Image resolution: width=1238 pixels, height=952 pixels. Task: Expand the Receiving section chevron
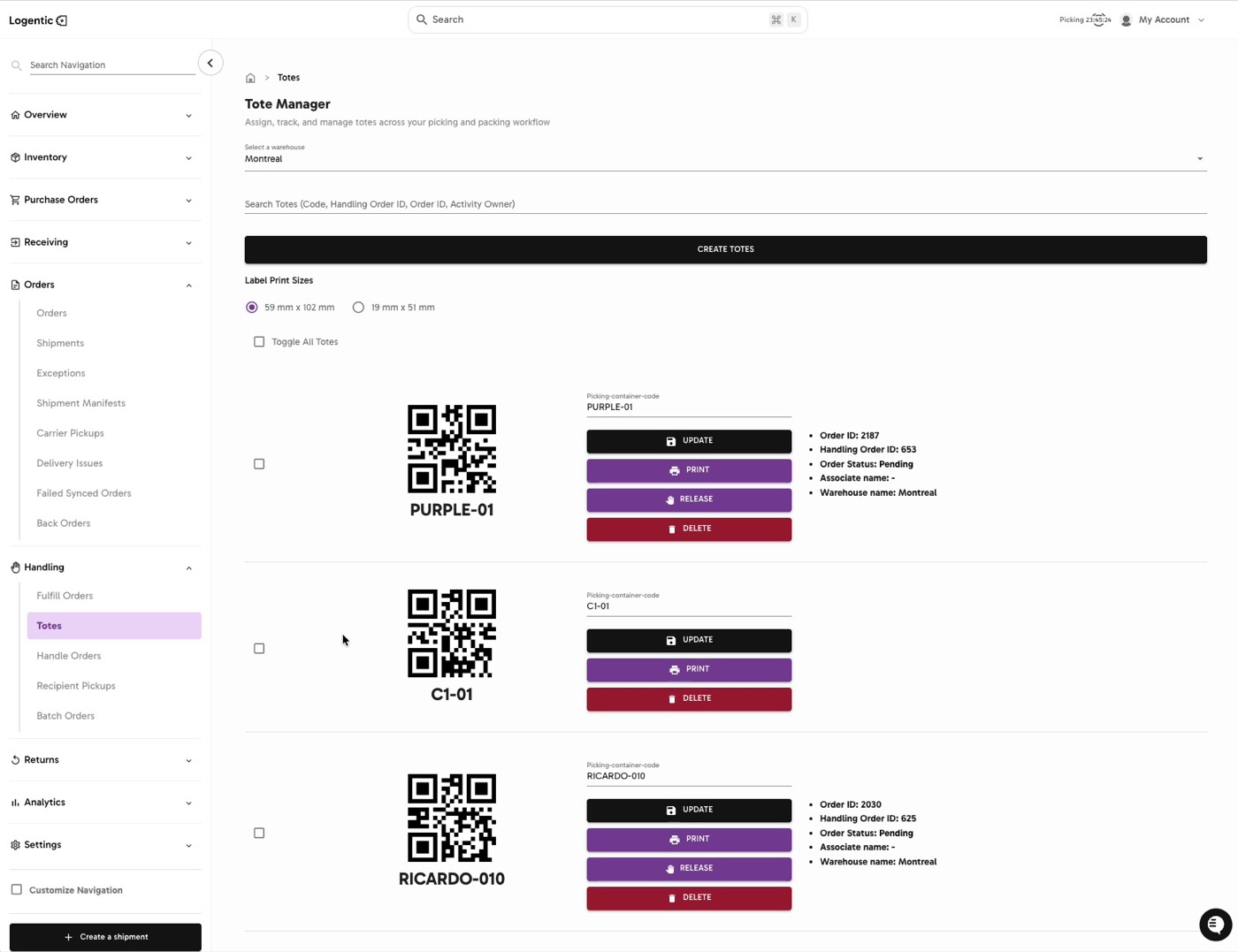click(188, 243)
